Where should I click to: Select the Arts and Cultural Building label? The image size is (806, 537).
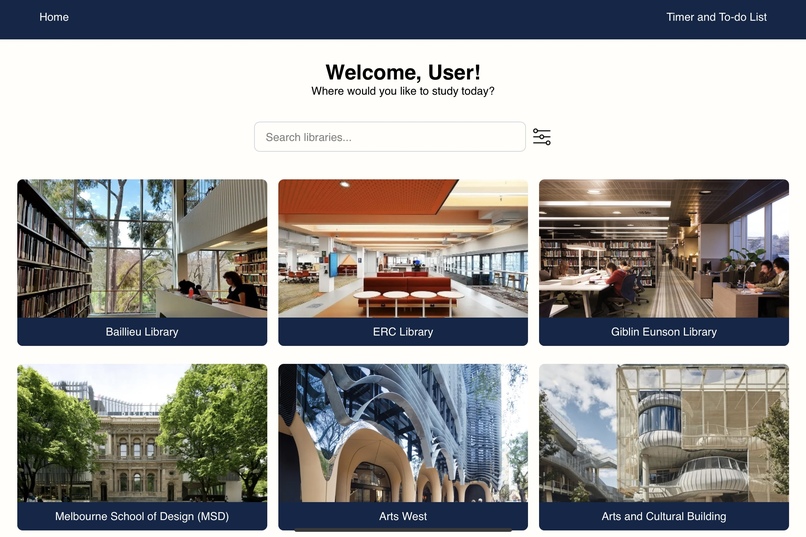point(664,516)
